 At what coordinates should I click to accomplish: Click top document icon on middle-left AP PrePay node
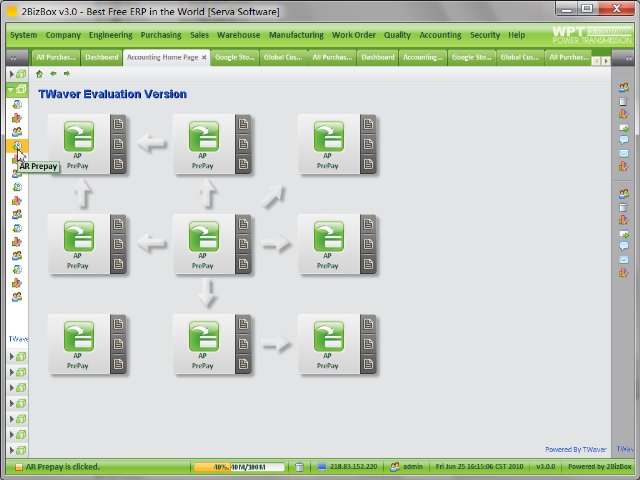coord(118,224)
